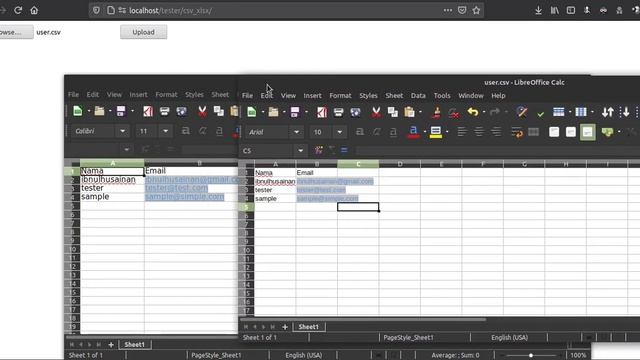Open Paste options dropdown arrow
The image size is (640, 360).
click(x=420, y=112)
